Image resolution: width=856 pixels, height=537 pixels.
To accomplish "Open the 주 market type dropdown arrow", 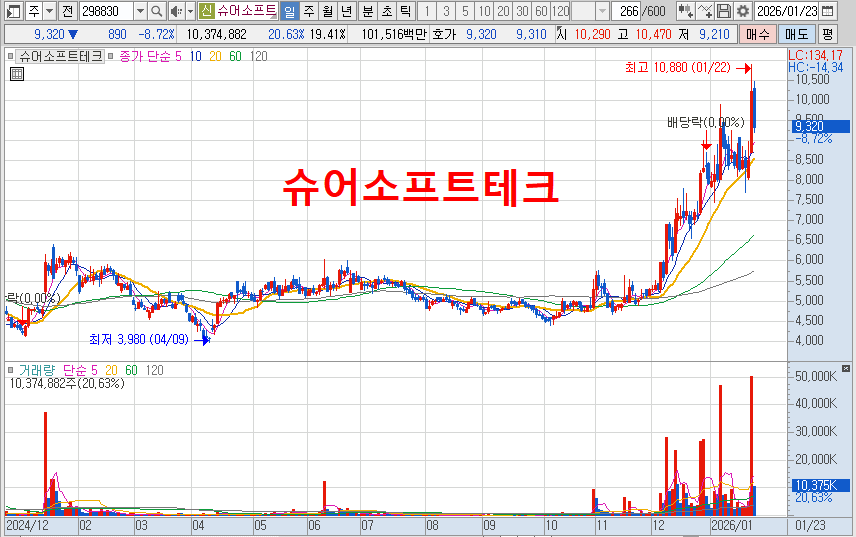I will pyautogui.click(x=50, y=11).
